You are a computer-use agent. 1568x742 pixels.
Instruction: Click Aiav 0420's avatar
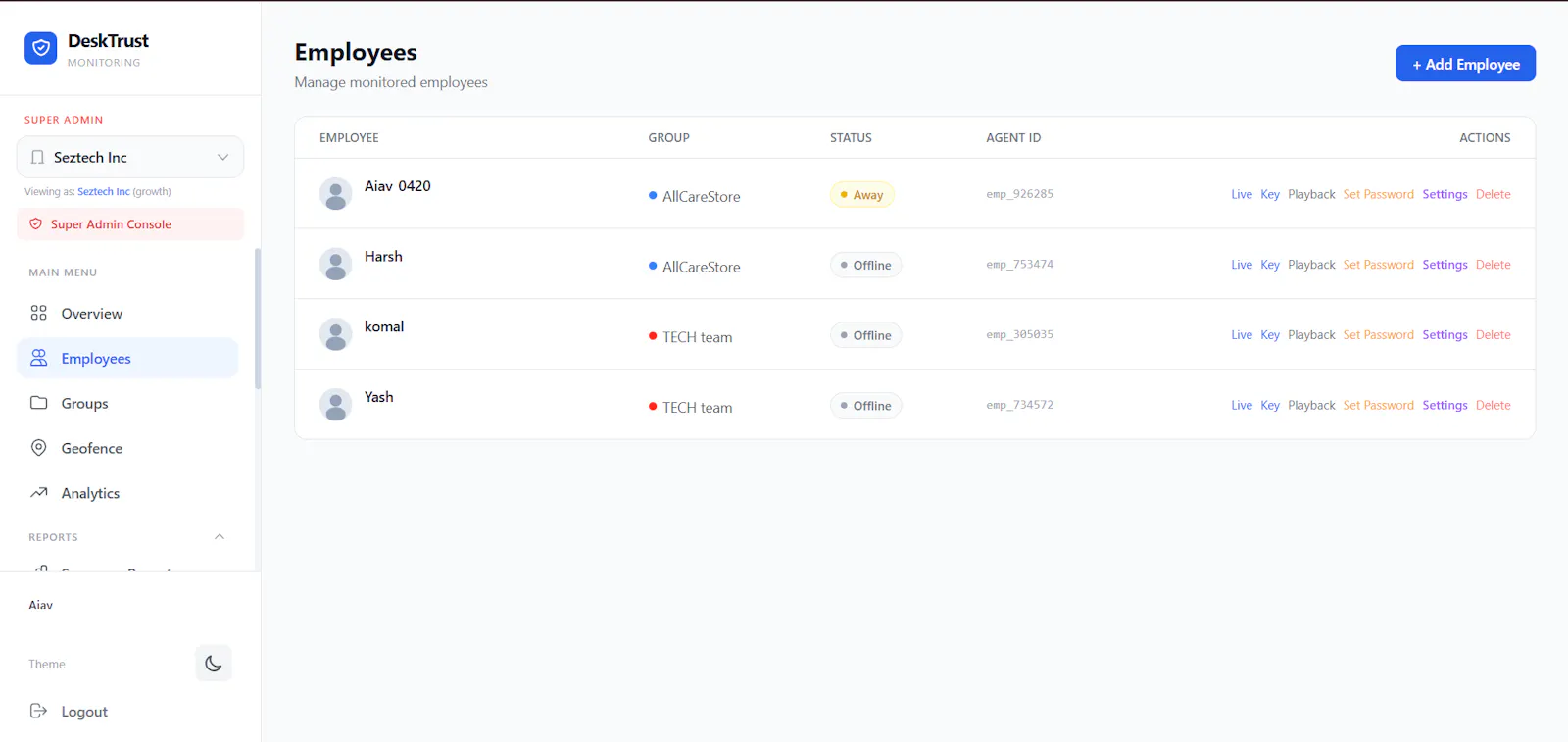336,194
